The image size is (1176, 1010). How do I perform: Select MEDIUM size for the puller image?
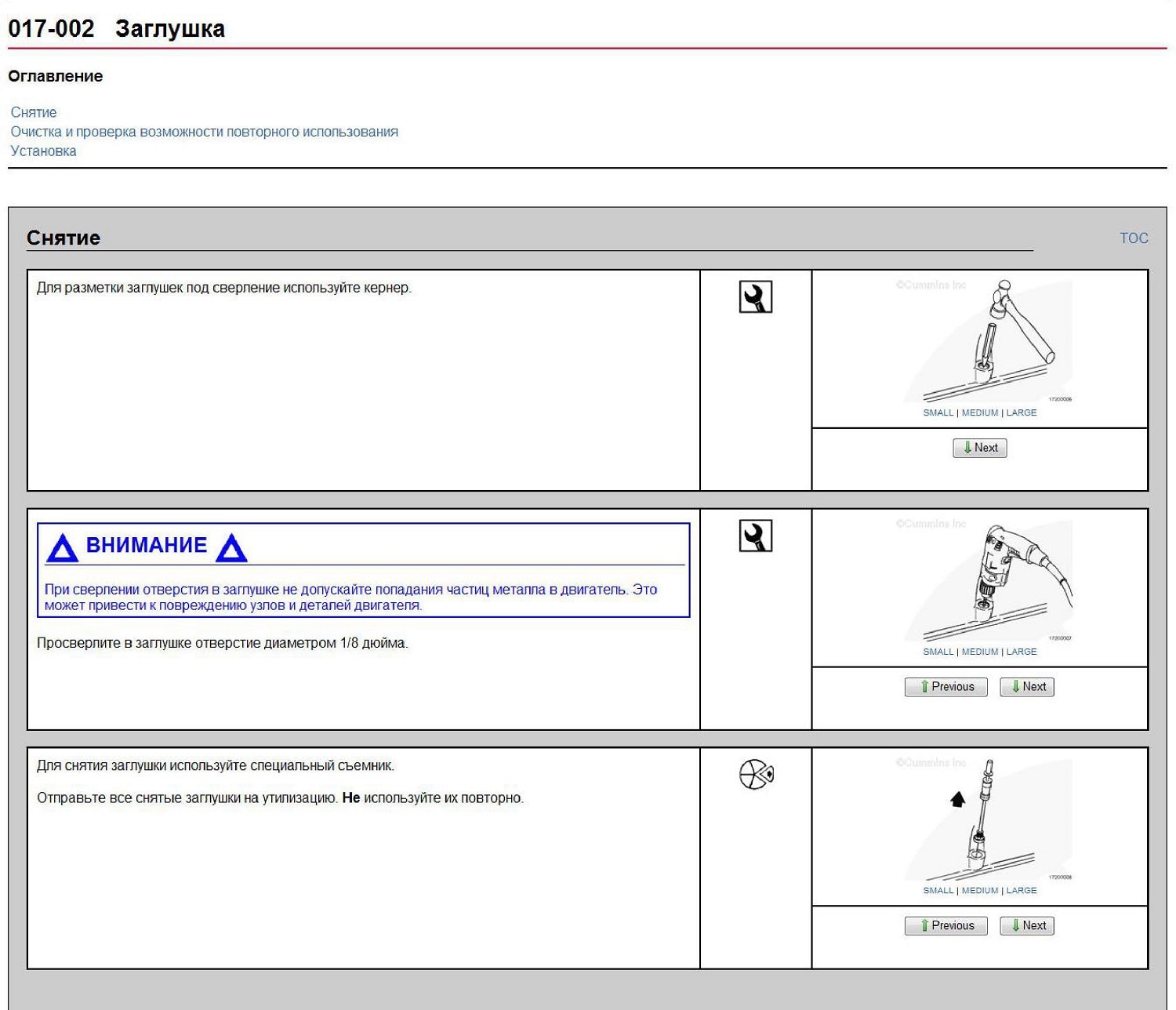coord(980,891)
